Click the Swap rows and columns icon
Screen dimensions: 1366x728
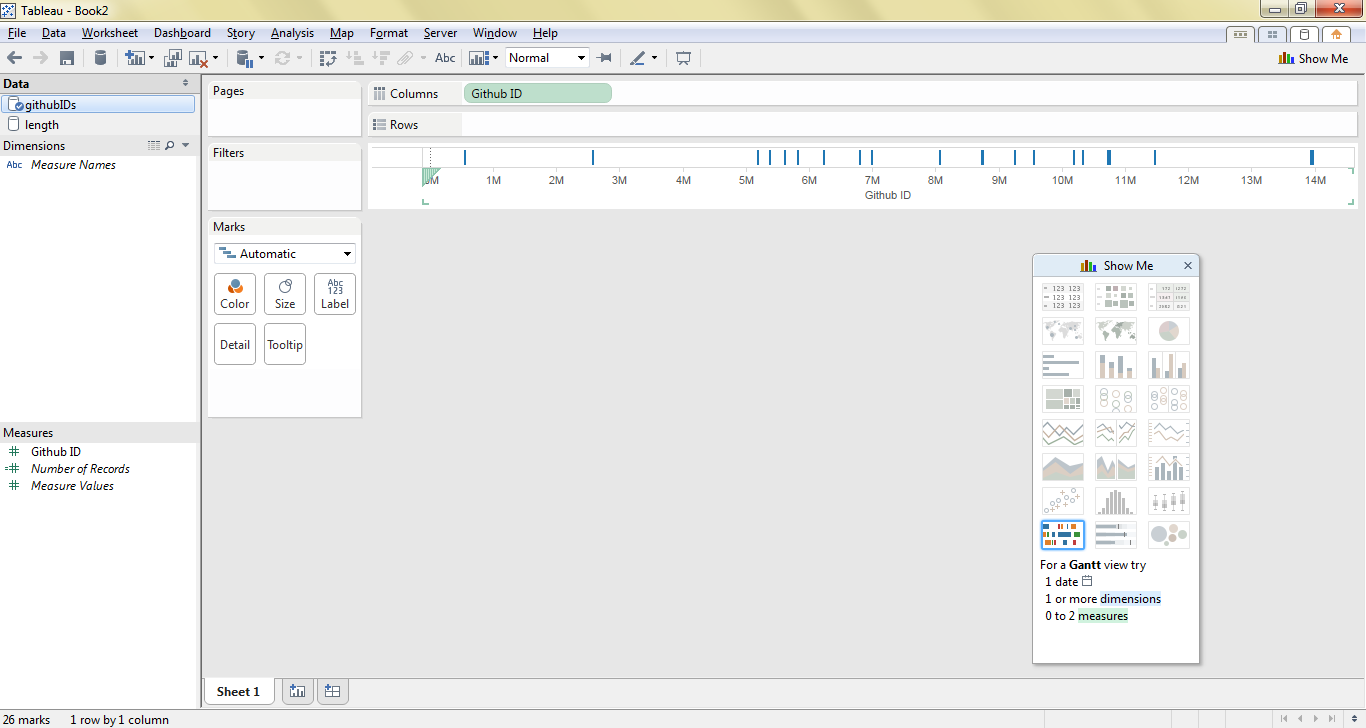pos(328,58)
